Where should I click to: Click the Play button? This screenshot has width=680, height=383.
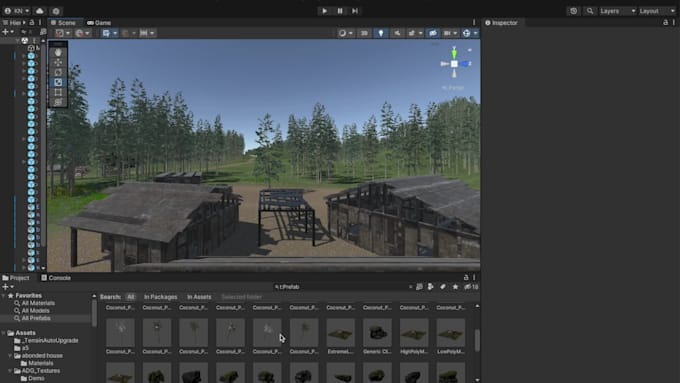tap(324, 11)
